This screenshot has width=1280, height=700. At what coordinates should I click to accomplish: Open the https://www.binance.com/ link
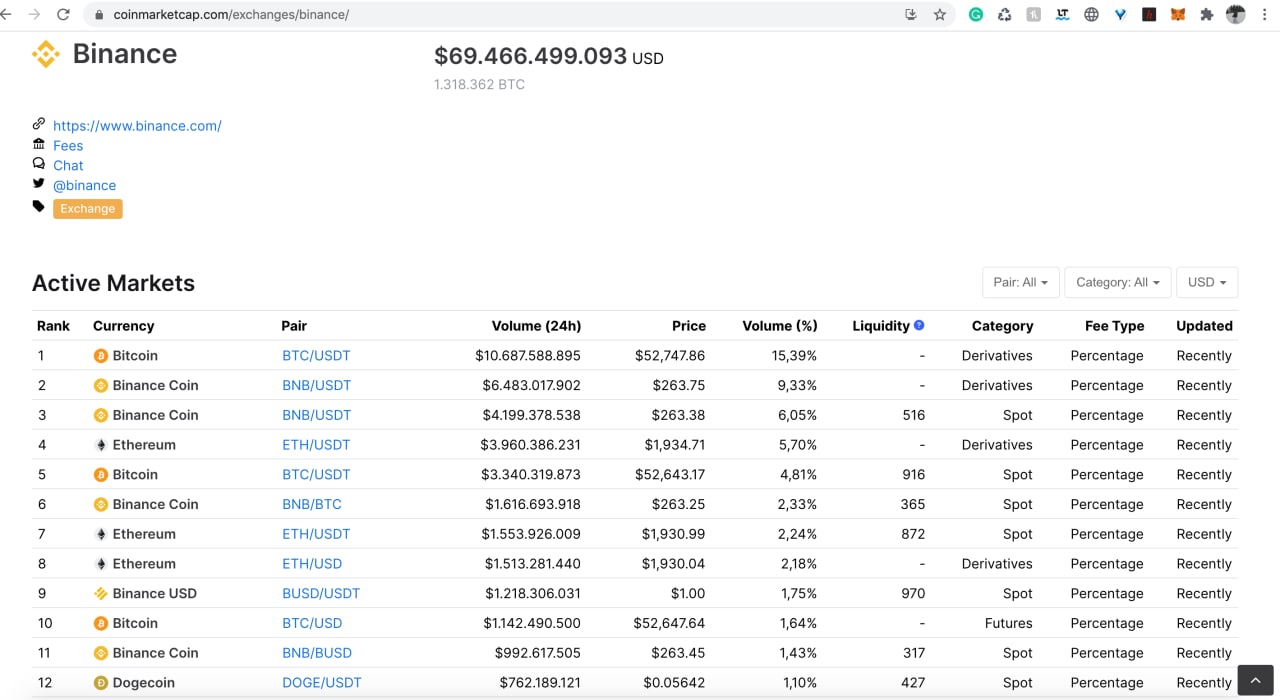137,126
